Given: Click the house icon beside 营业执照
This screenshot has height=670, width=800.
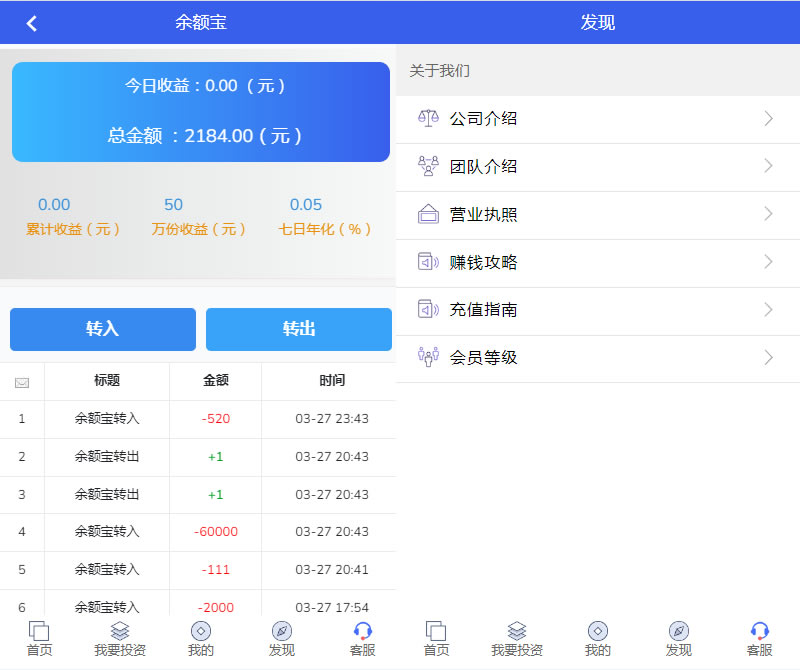Looking at the screenshot, I should (428, 214).
